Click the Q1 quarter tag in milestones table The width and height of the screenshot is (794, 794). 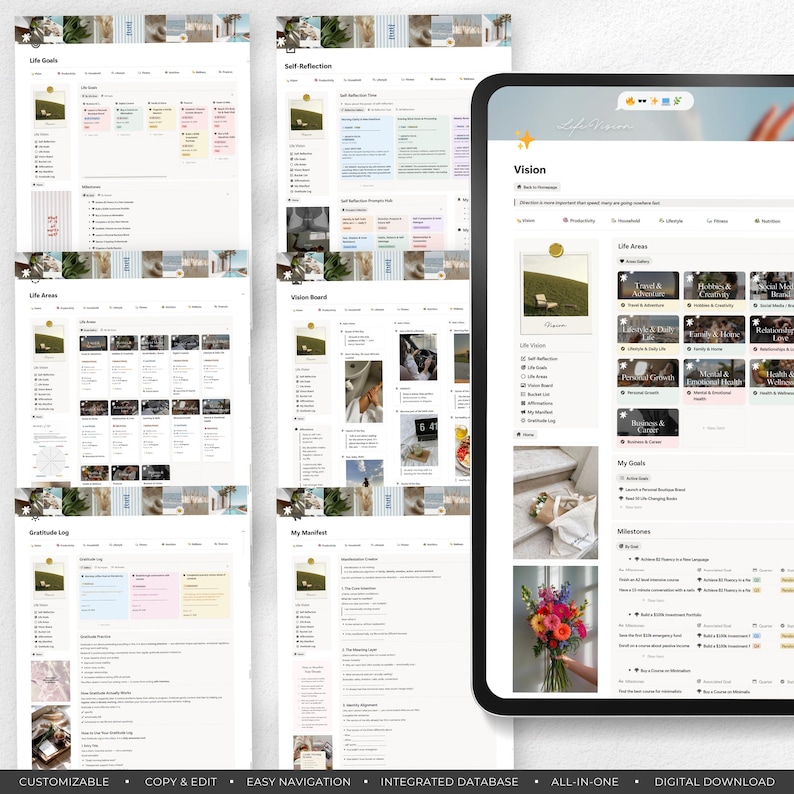757,636
